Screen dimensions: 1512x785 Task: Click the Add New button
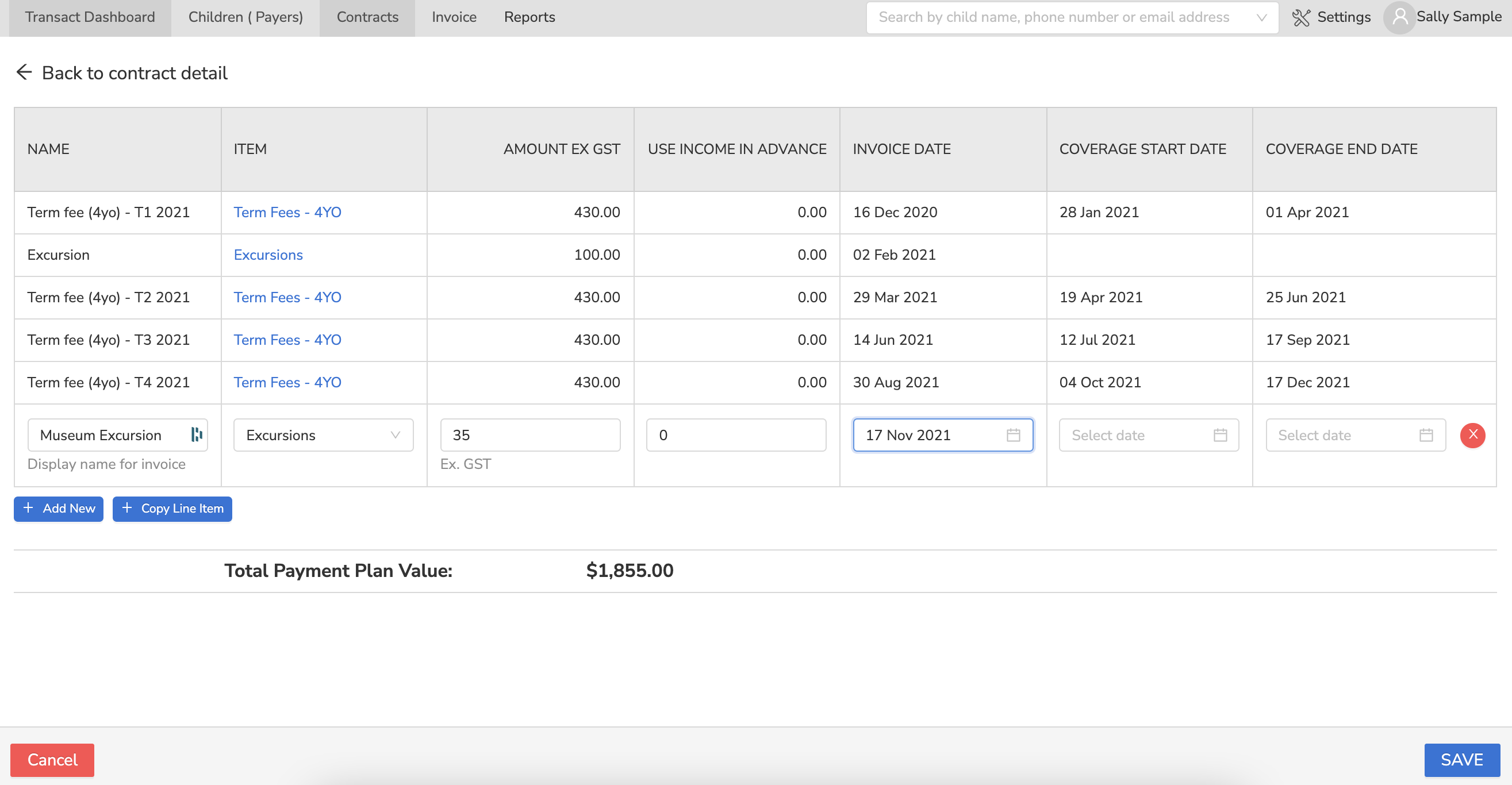tap(59, 508)
